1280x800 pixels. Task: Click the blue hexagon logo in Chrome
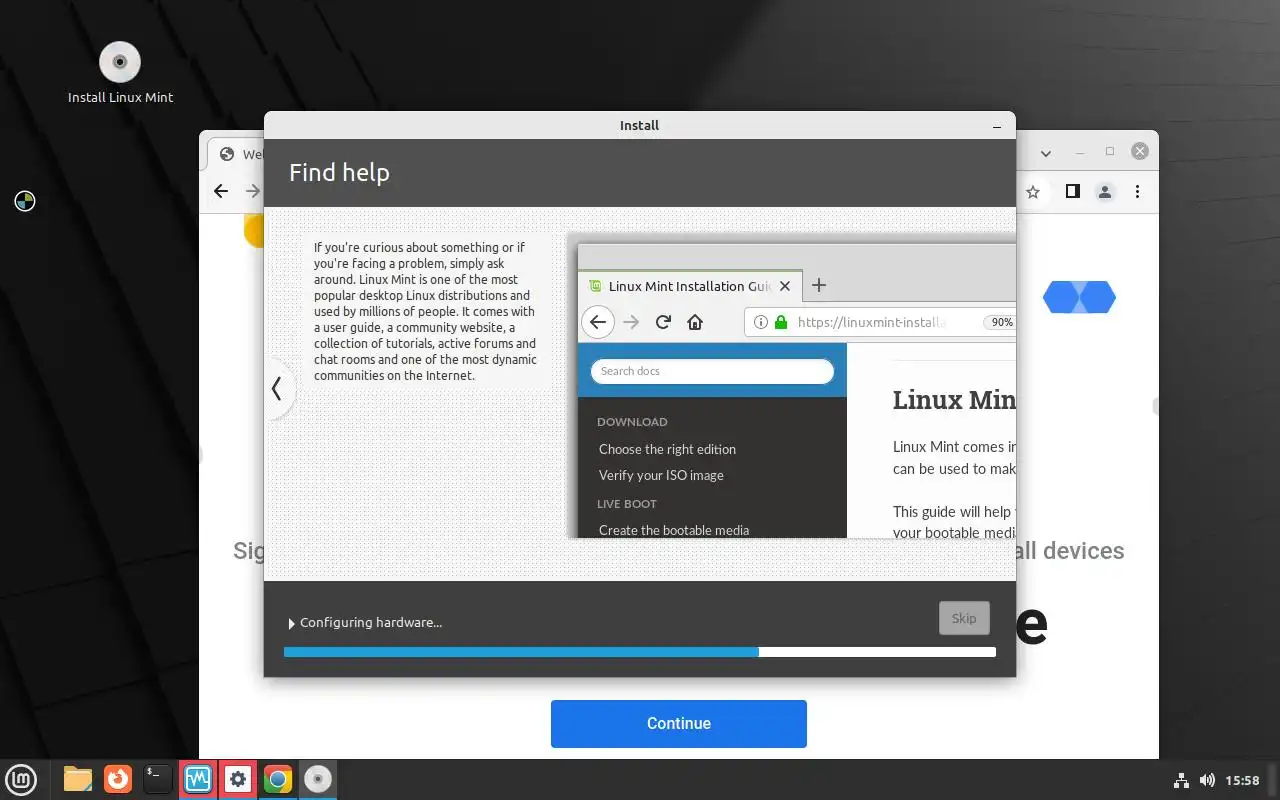1079,297
